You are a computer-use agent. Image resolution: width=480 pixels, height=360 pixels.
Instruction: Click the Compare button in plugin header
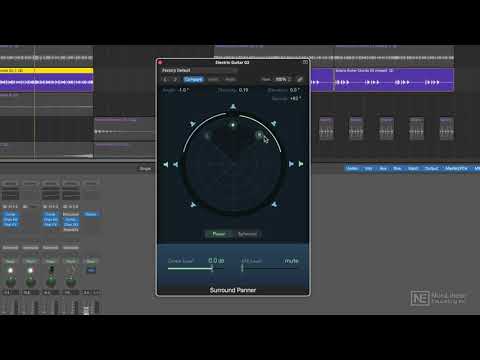tap(193, 79)
